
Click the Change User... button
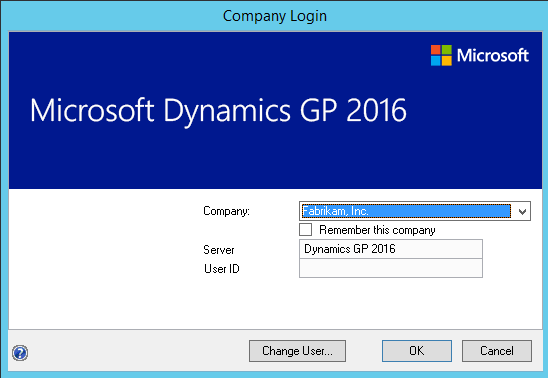click(x=297, y=351)
